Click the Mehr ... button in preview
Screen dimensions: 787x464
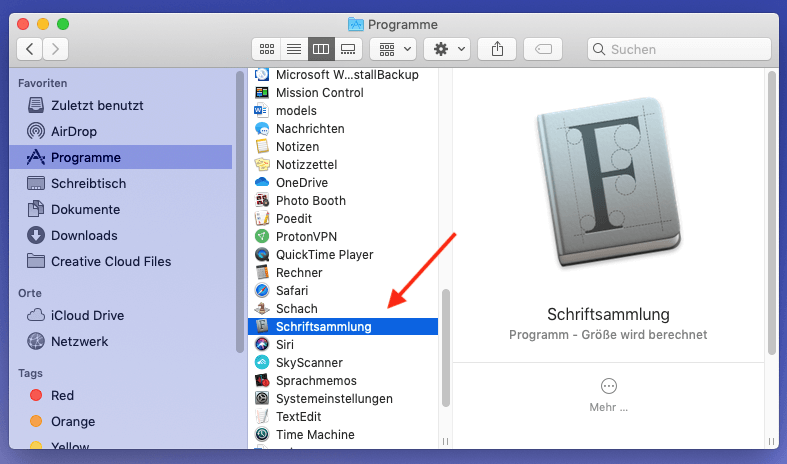pyautogui.click(x=608, y=395)
